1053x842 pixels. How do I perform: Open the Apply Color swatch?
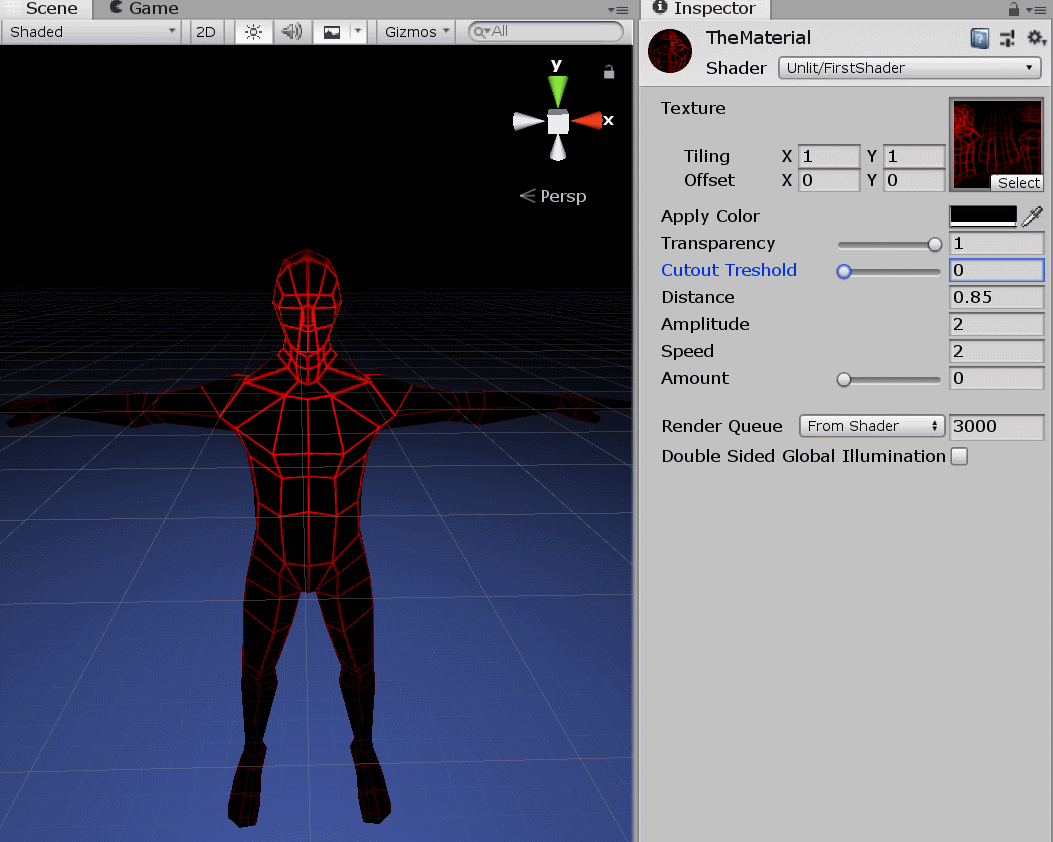tap(983, 216)
